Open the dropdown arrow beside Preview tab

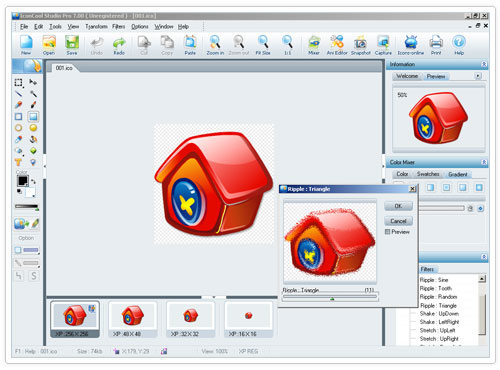click(x=478, y=76)
